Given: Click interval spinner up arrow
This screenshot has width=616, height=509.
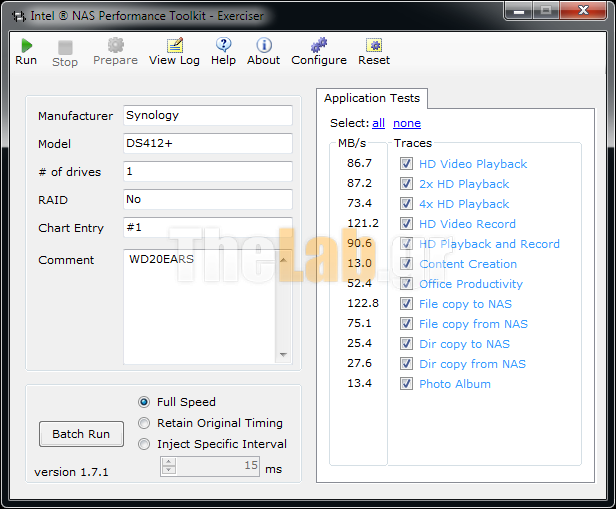Looking at the screenshot, I should pyautogui.click(x=169, y=461).
